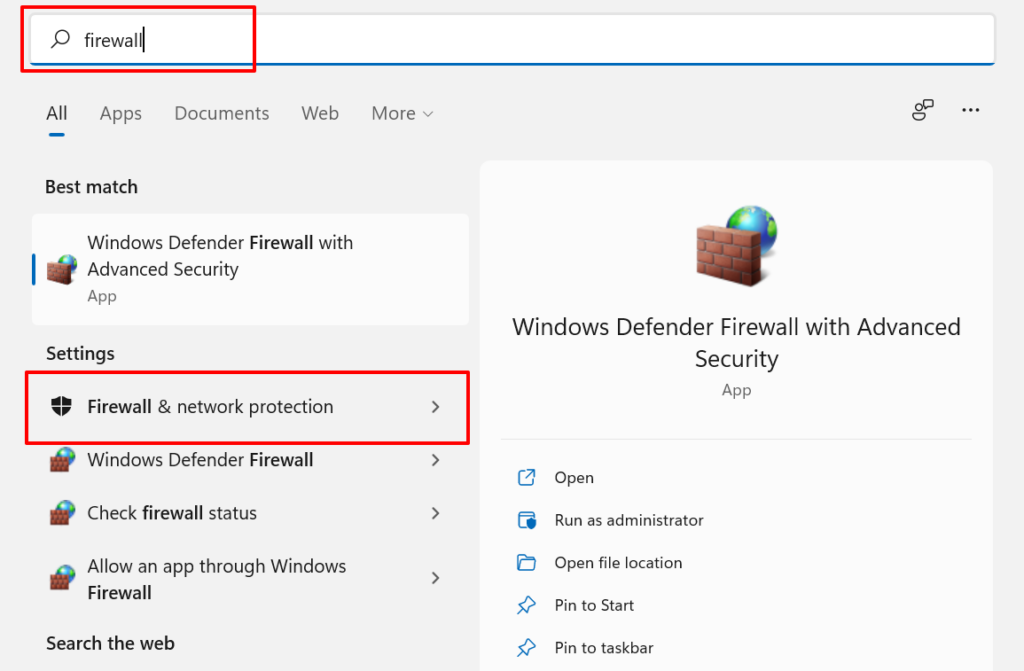Screen dimensions: 1024x671
Task: Open Allow an app through Windows Firewall
Action: 216,579
